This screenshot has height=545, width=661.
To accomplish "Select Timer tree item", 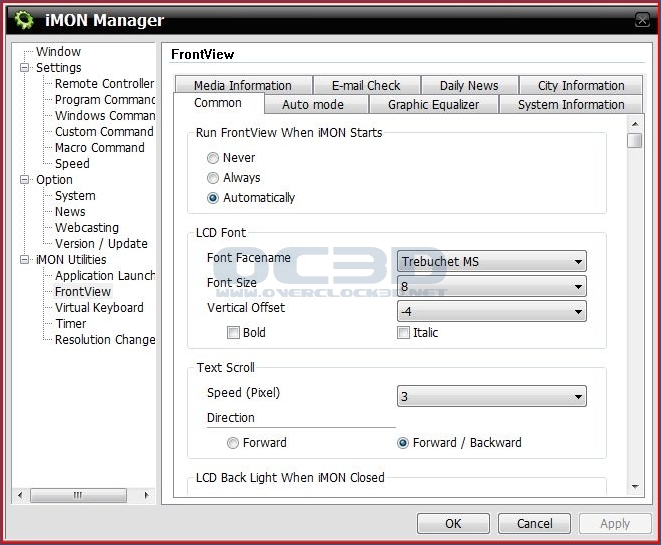I will (x=71, y=324).
